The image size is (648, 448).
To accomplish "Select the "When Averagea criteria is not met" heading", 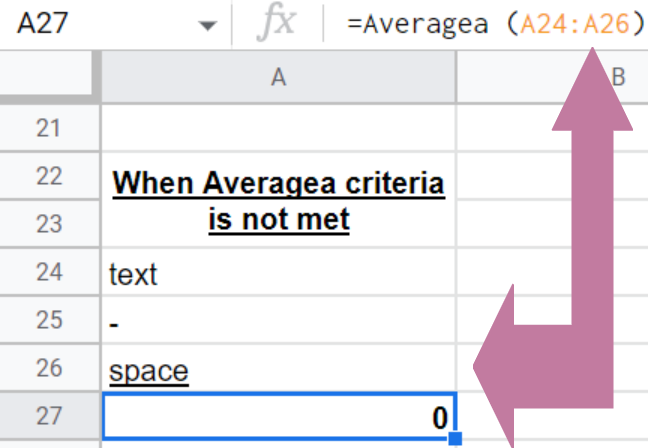I will (x=278, y=202).
